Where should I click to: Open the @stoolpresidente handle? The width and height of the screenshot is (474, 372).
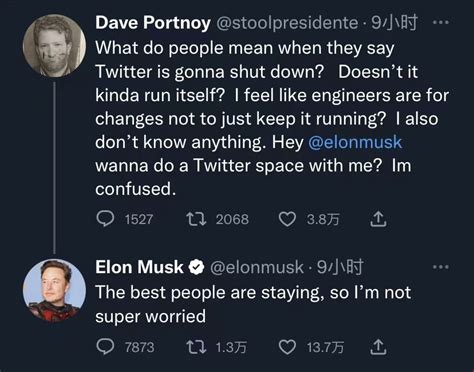pos(287,23)
